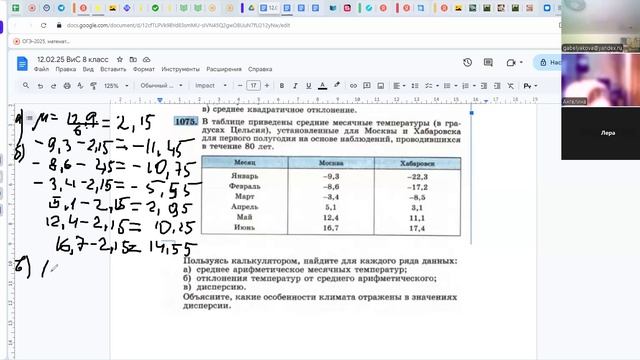Image resolution: width=640 pixels, height=360 pixels.
Task: Decrease the paragraph indent
Action: [x=484, y=86]
